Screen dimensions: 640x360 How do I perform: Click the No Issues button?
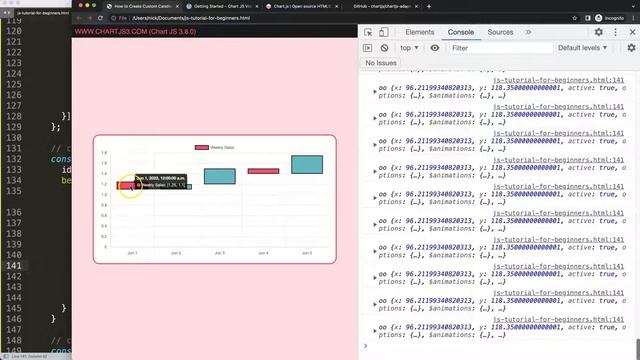click(380, 63)
